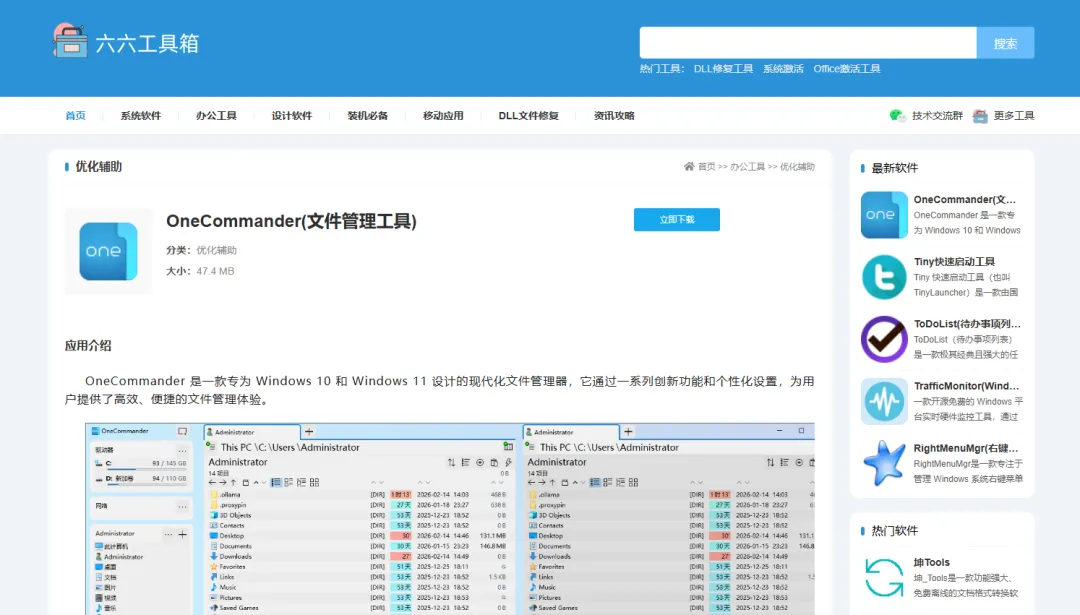This screenshot has height=615, width=1080.
Task: Open DLL修复工具 hot tool link
Action: 723,69
